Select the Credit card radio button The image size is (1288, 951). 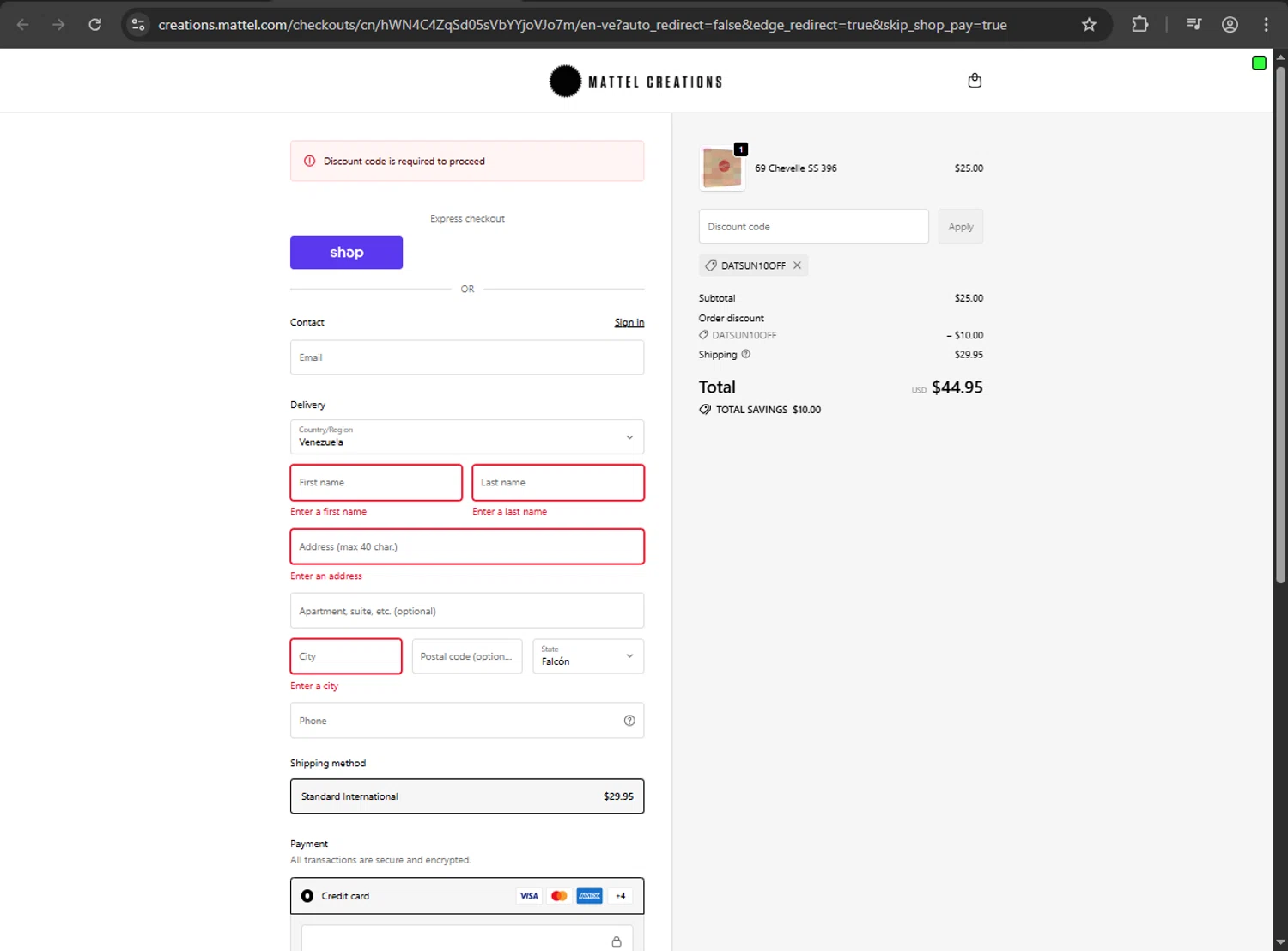pos(307,896)
